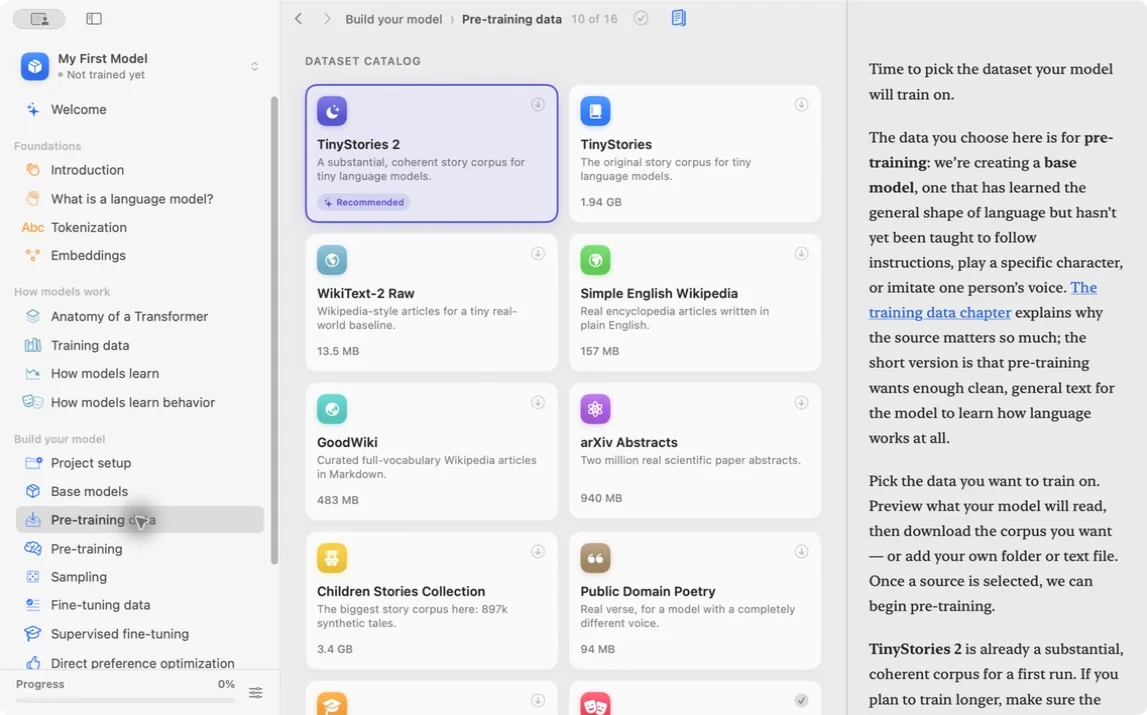Download the Public Domain Poetry dataset
1147x715 pixels.
point(801,552)
